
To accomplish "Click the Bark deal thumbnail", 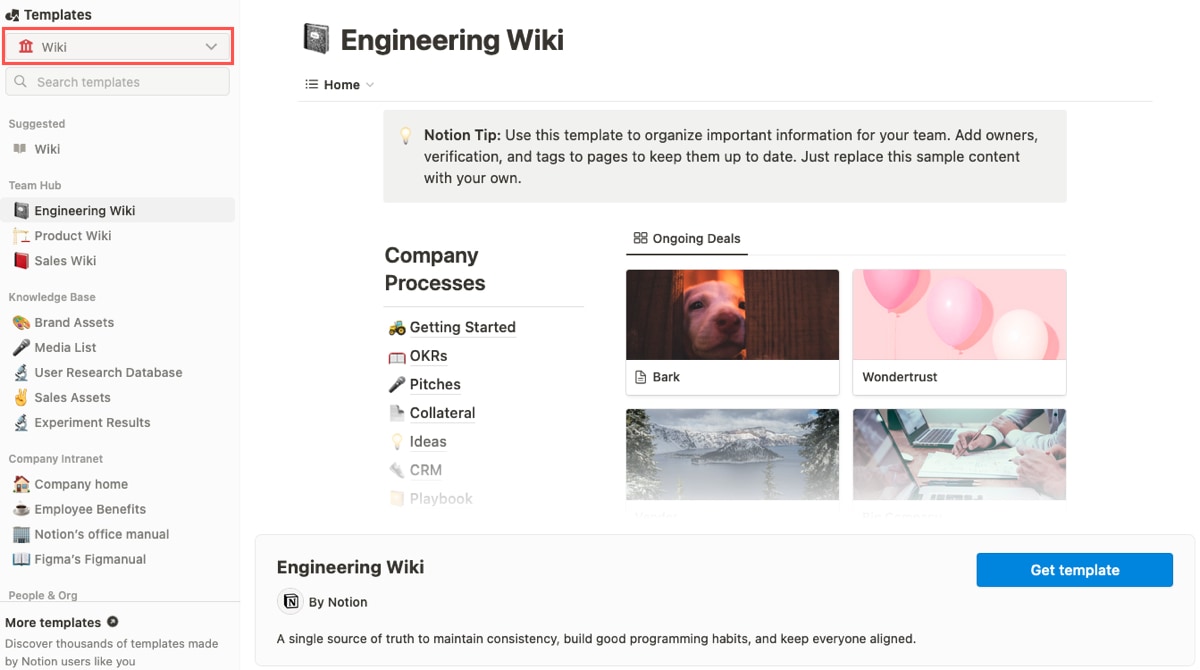I will (732, 314).
